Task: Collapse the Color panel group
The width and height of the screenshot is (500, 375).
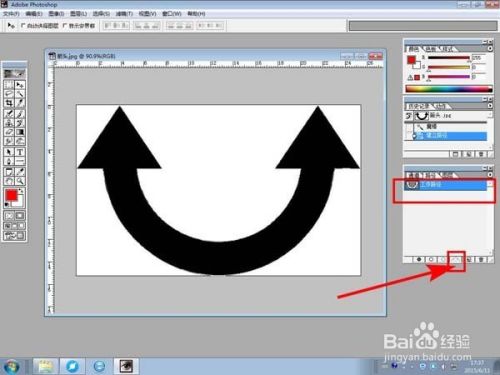Action: click(x=484, y=42)
